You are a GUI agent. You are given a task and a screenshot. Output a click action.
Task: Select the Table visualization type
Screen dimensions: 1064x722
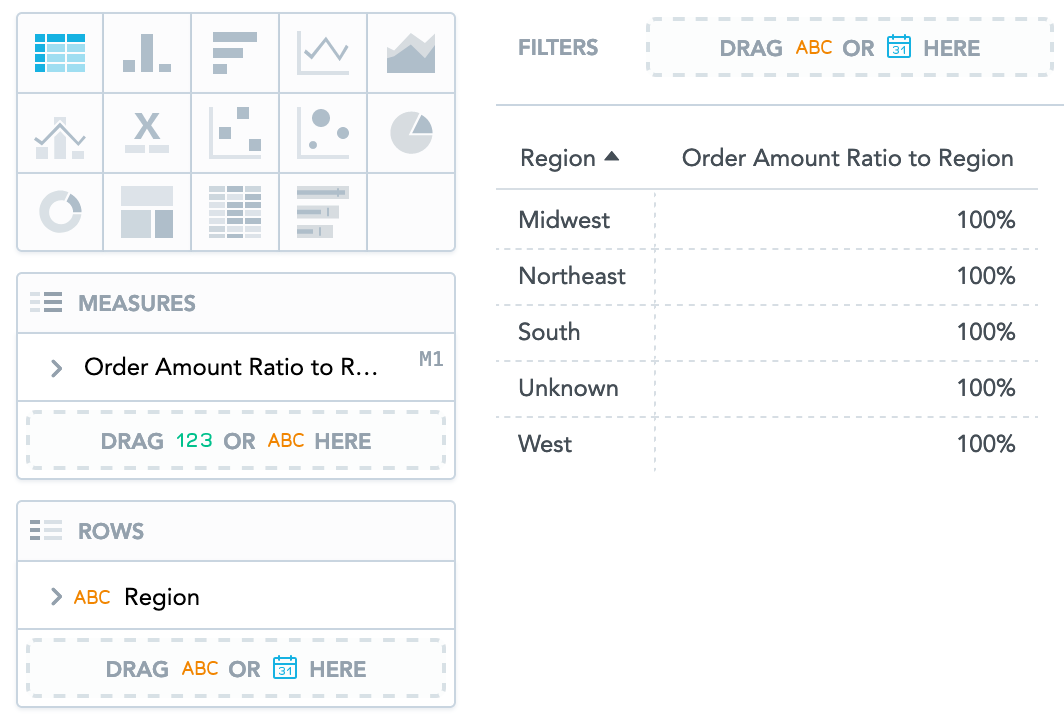(60, 53)
